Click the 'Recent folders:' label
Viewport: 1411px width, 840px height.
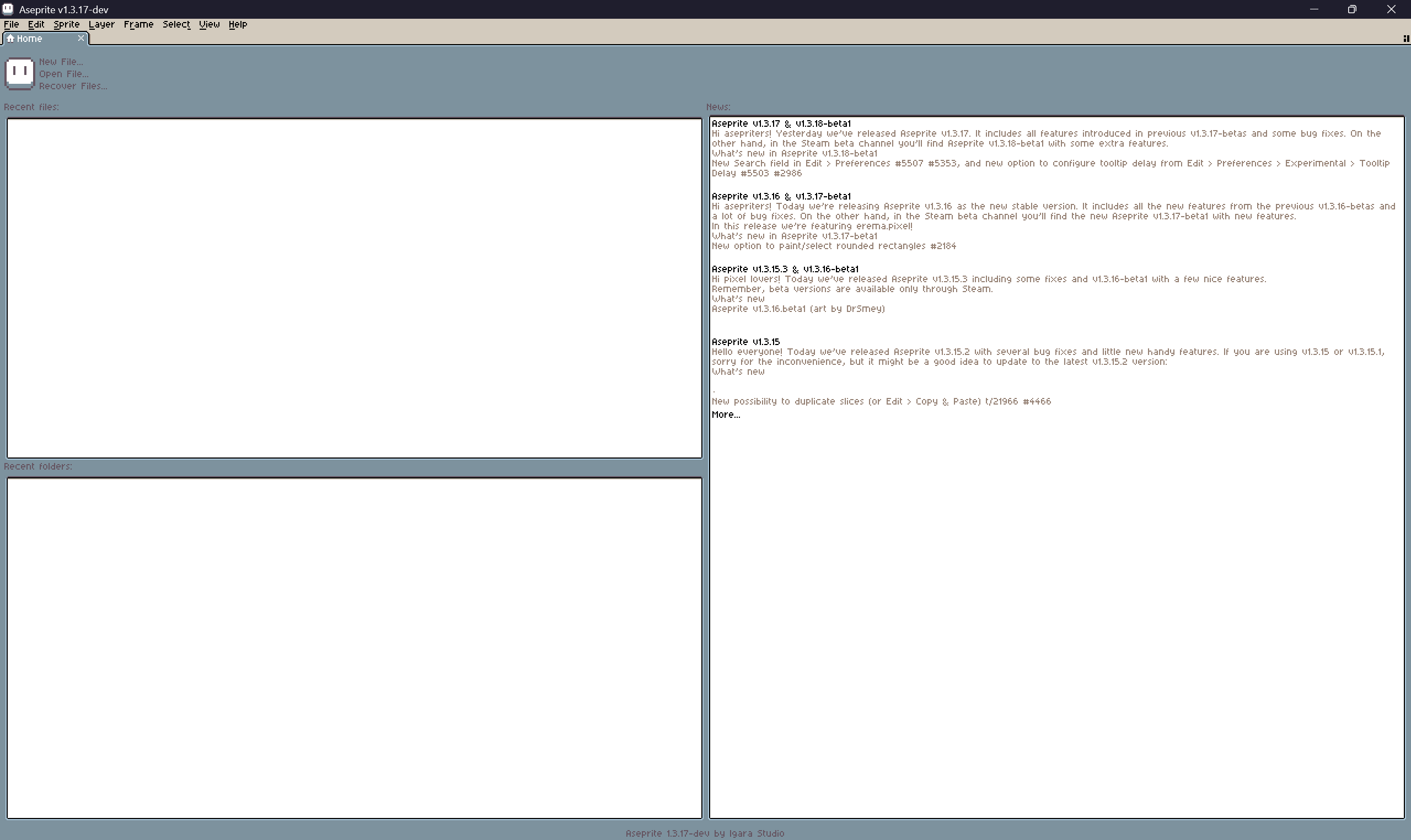pyautogui.click(x=38, y=466)
